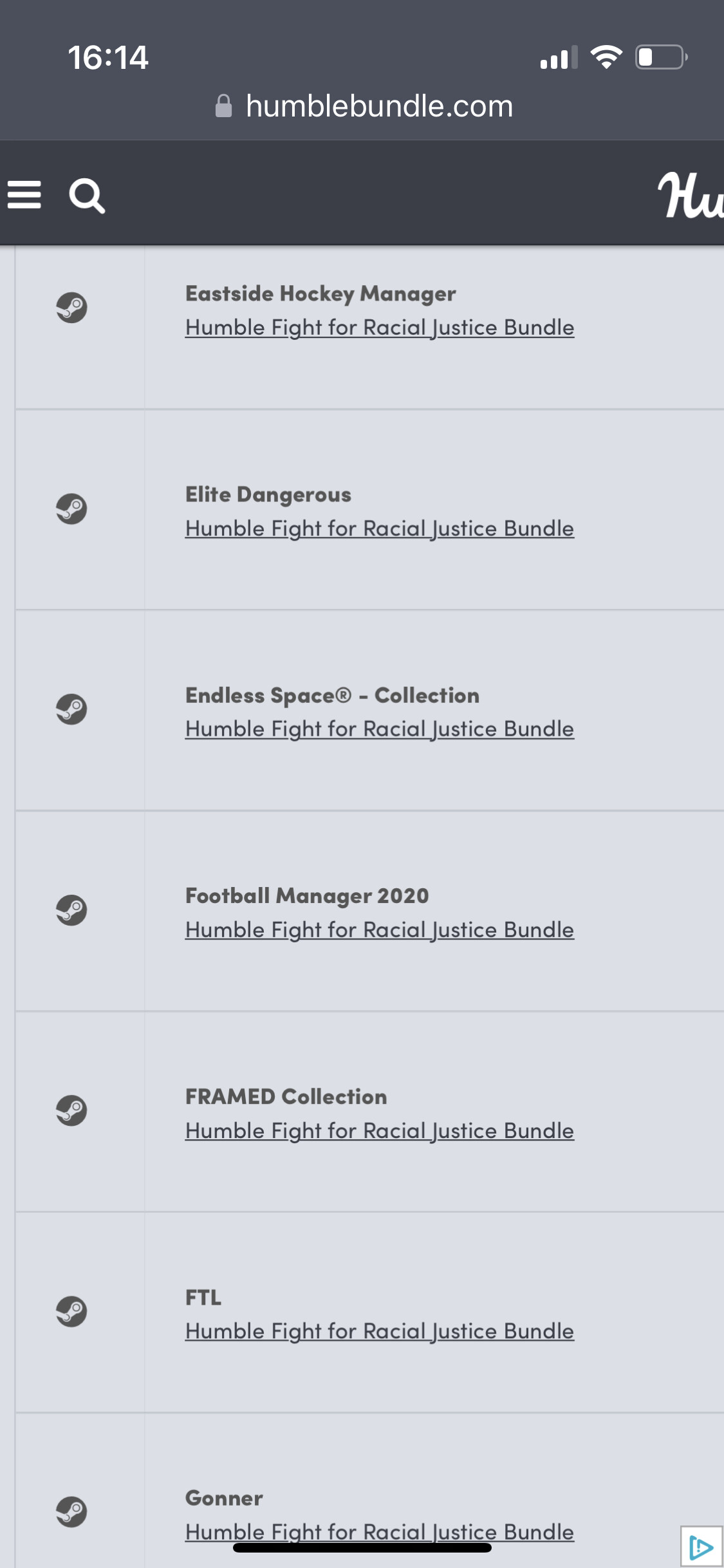Open bundle link under FTL
This screenshot has width=724, height=1568.
pyautogui.click(x=379, y=1331)
